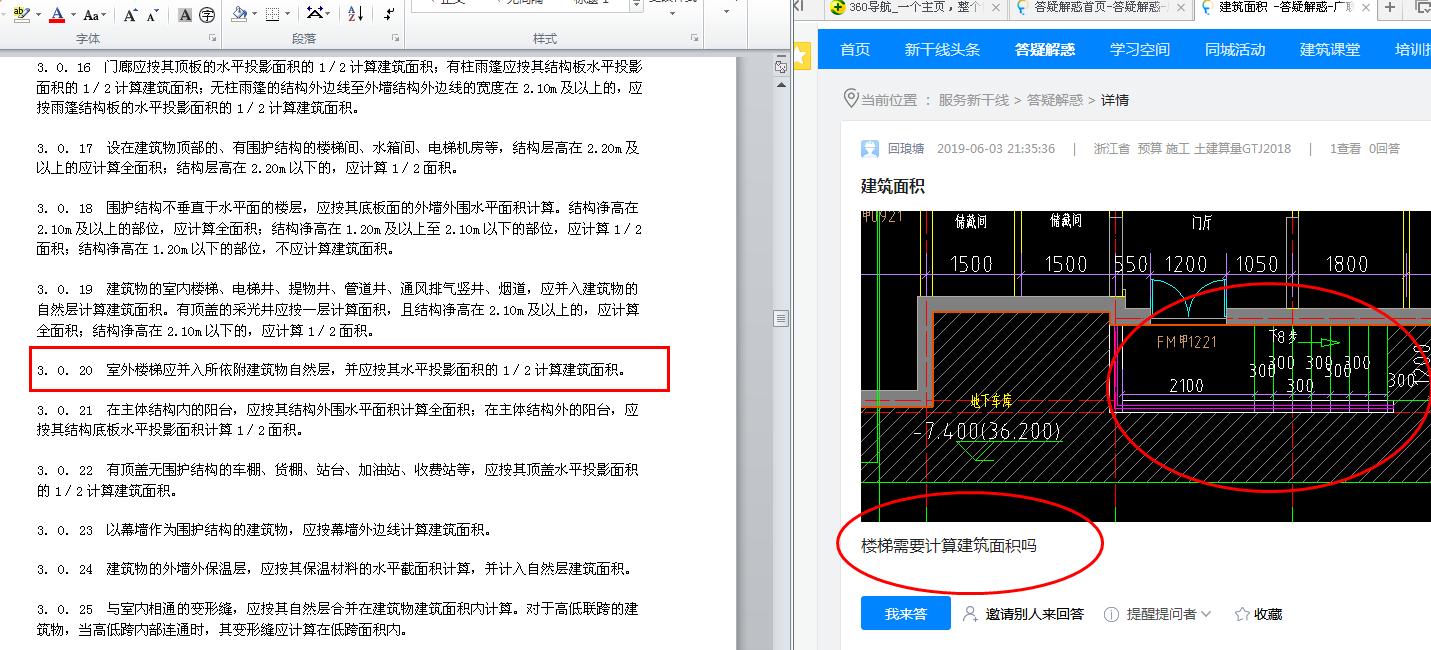The height and width of the screenshot is (650, 1431).
Task: Open 新干线头条 navigation item
Action: pos(942,50)
